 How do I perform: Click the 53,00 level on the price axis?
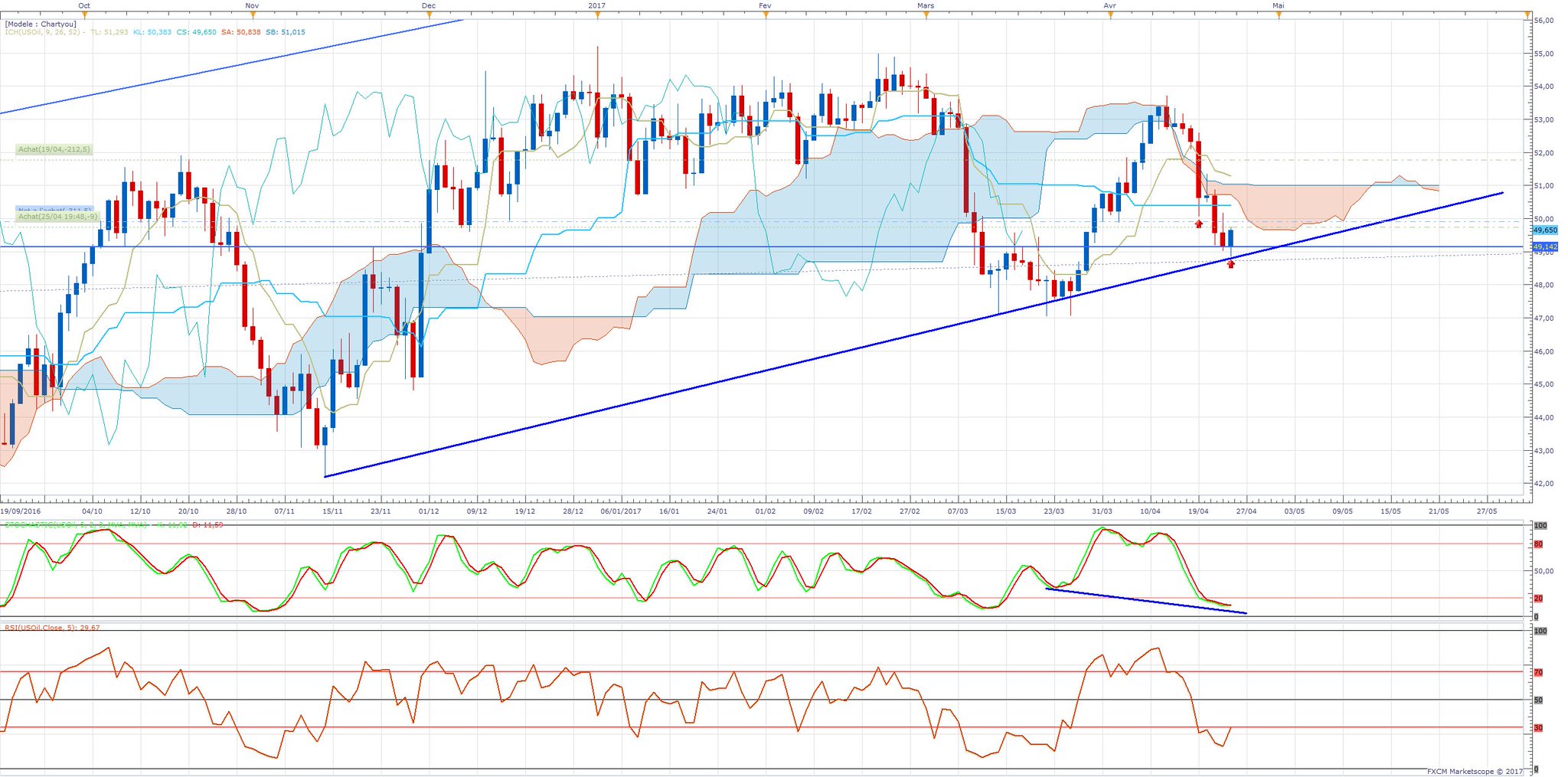click(1544, 119)
